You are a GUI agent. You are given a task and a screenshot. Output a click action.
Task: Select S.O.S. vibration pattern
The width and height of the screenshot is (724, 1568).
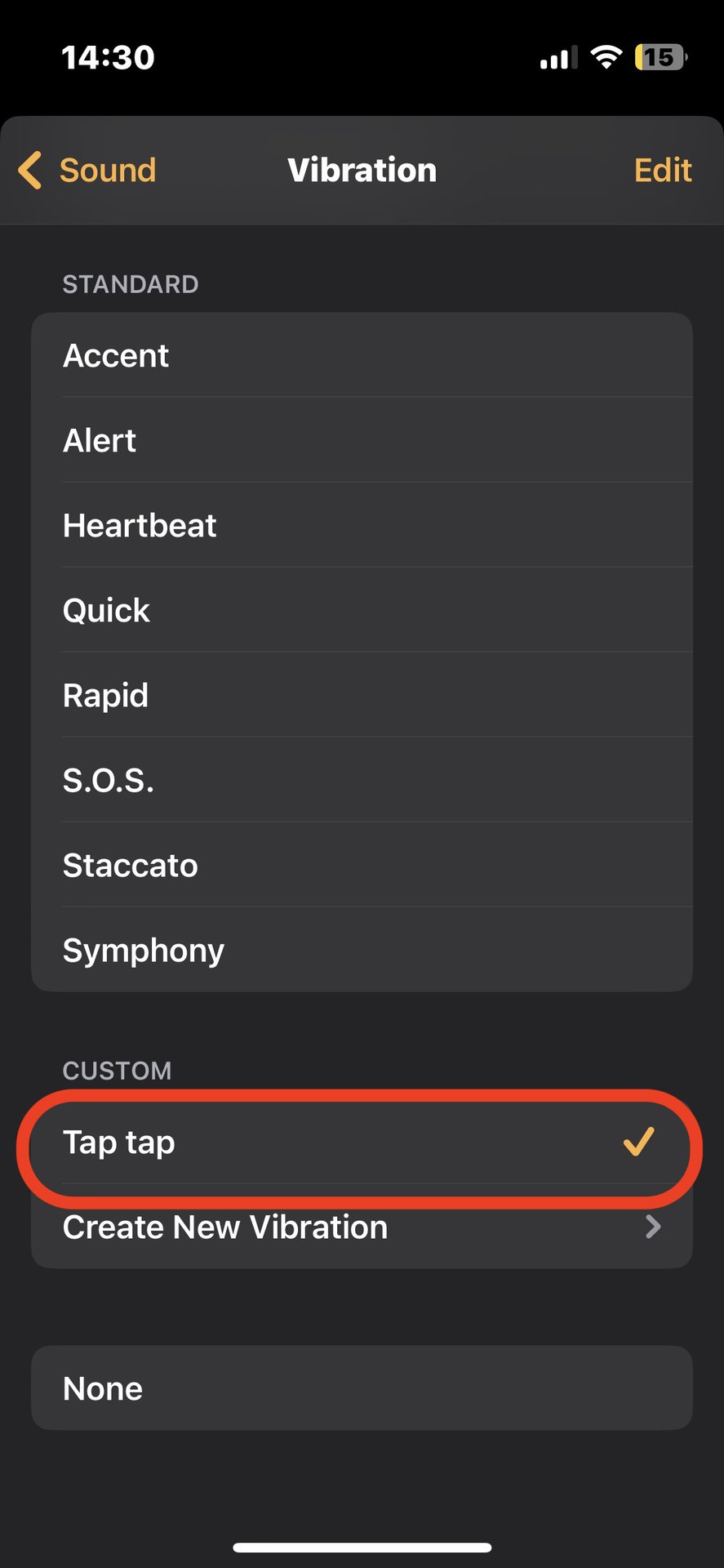tap(362, 780)
